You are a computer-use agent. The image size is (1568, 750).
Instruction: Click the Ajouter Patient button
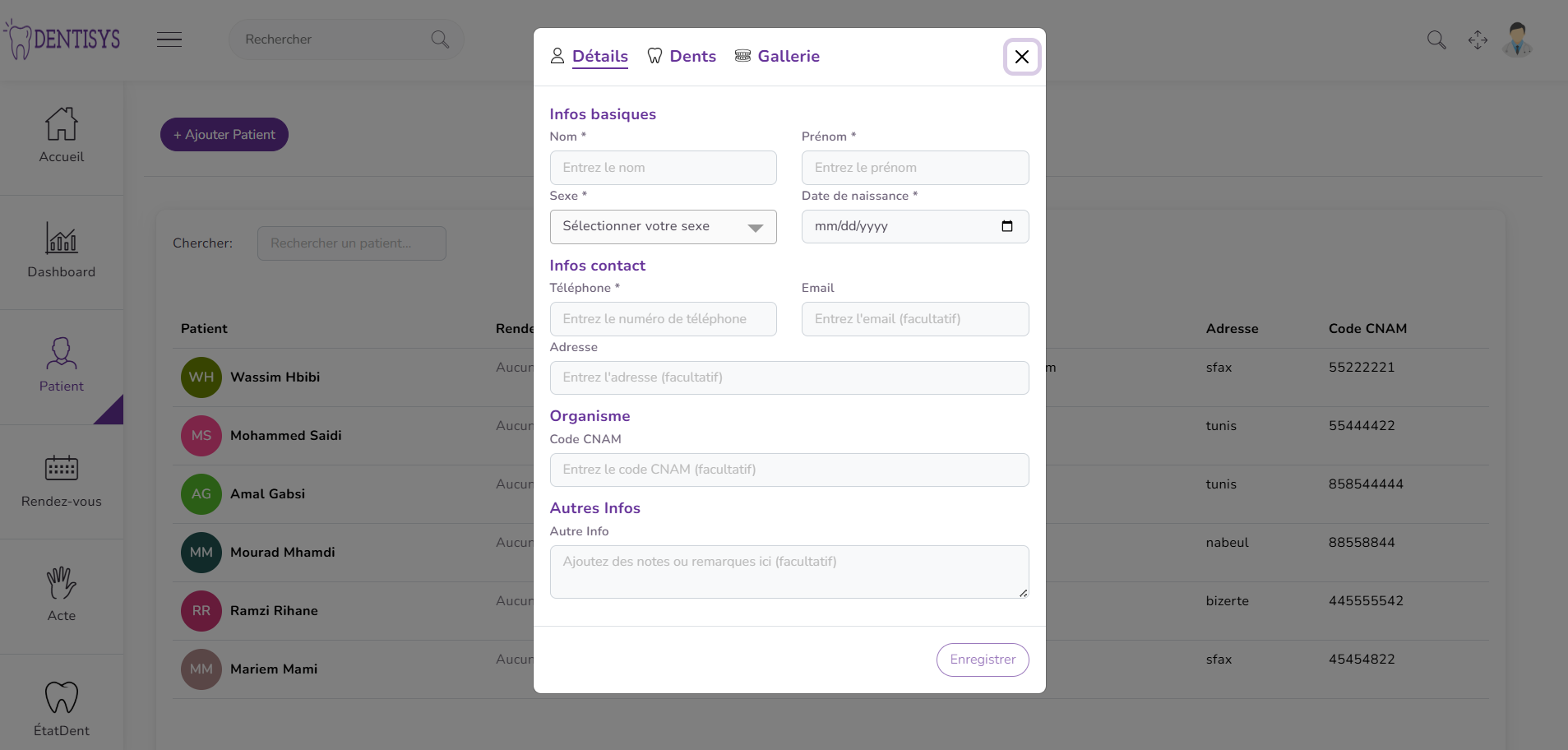pyautogui.click(x=224, y=135)
